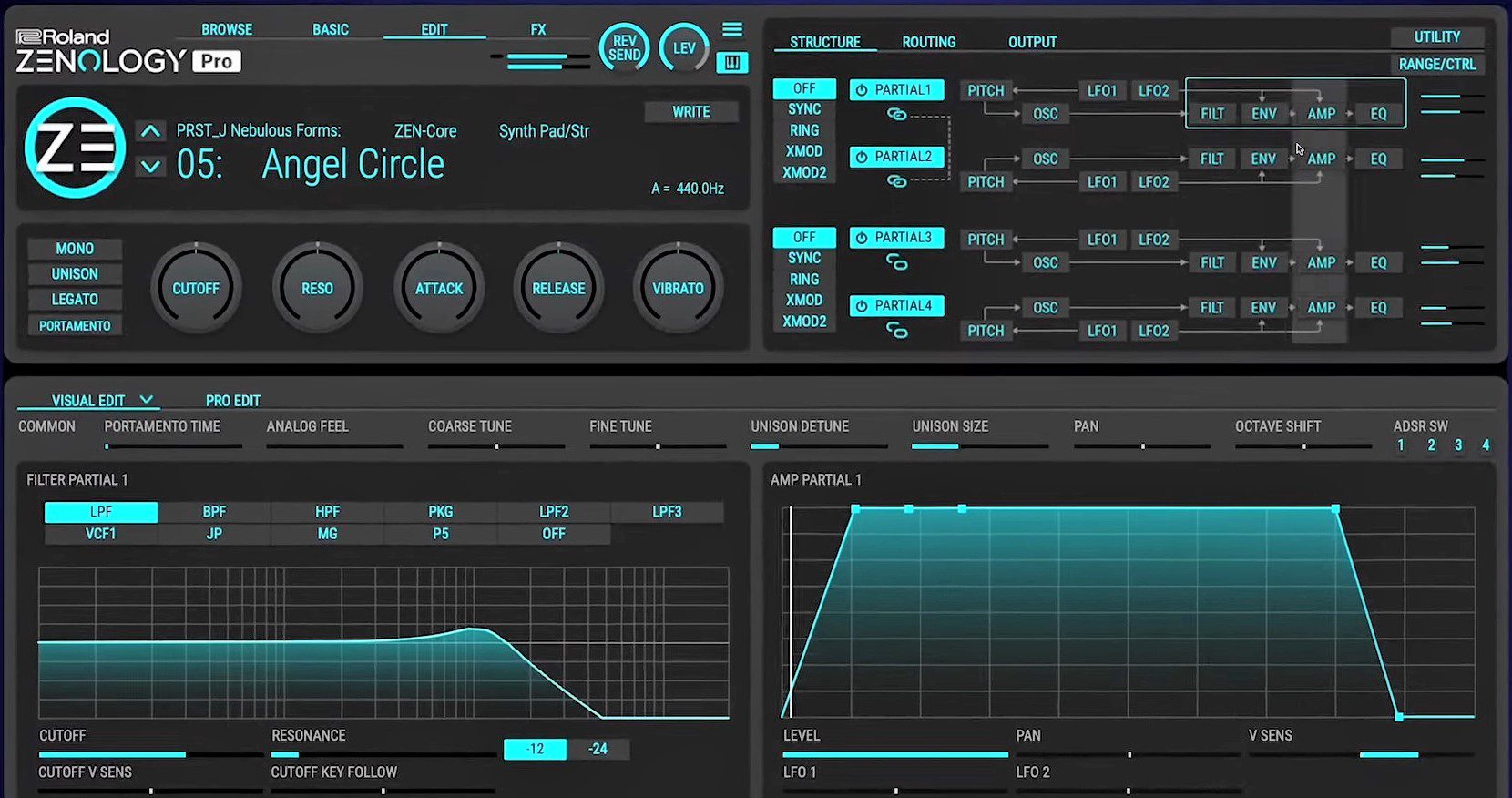Viewport: 1512px width, 798px height.
Task: Toggle the keyboard display icon
Action: (732, 62)
